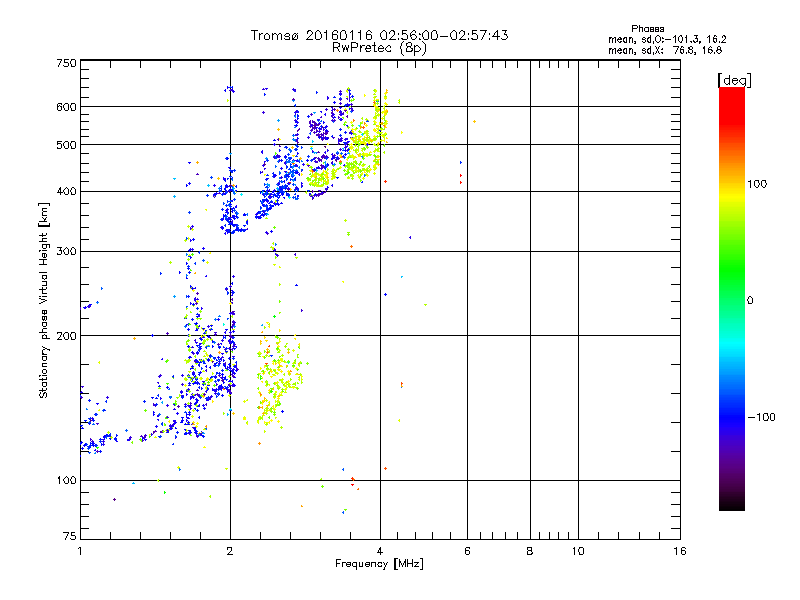Click the x-axis label '2'
The width and height of the screenshot is (800, 600).
pyautogui.click(x=230, y=551)
